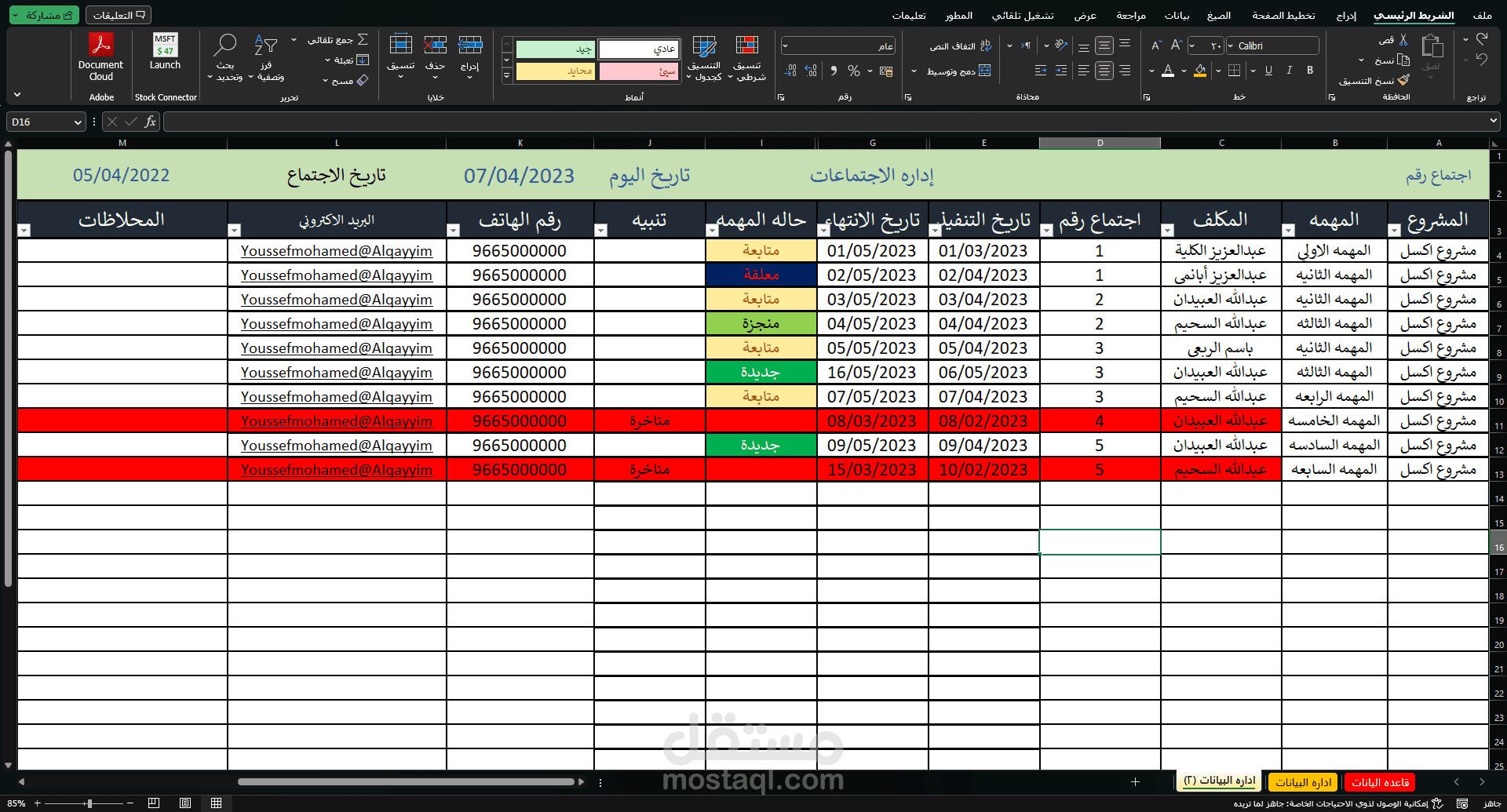The height and width of the screenshot is (812, 1507).
Task: Click the Cut (قص) scissors icon
Action: [1403, 39]
